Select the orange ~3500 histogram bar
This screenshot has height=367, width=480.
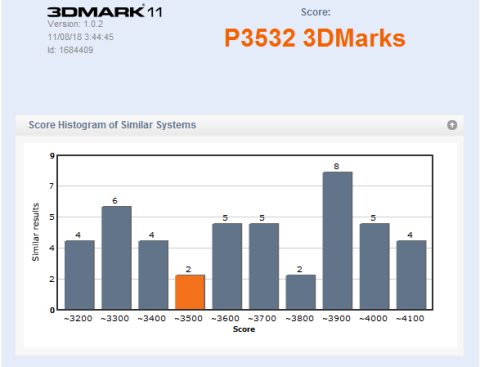190,292
